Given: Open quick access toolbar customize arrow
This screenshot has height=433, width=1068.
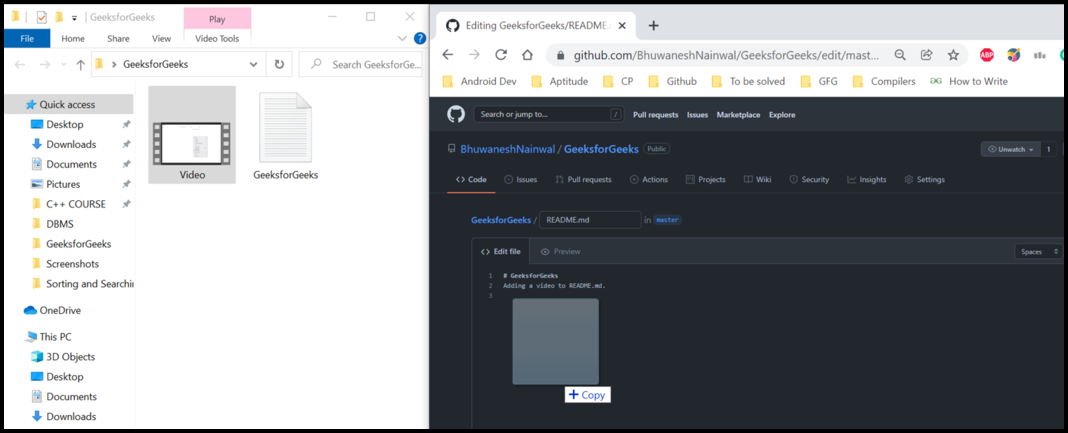Looking at the screenshot, I should click(74, 18).
